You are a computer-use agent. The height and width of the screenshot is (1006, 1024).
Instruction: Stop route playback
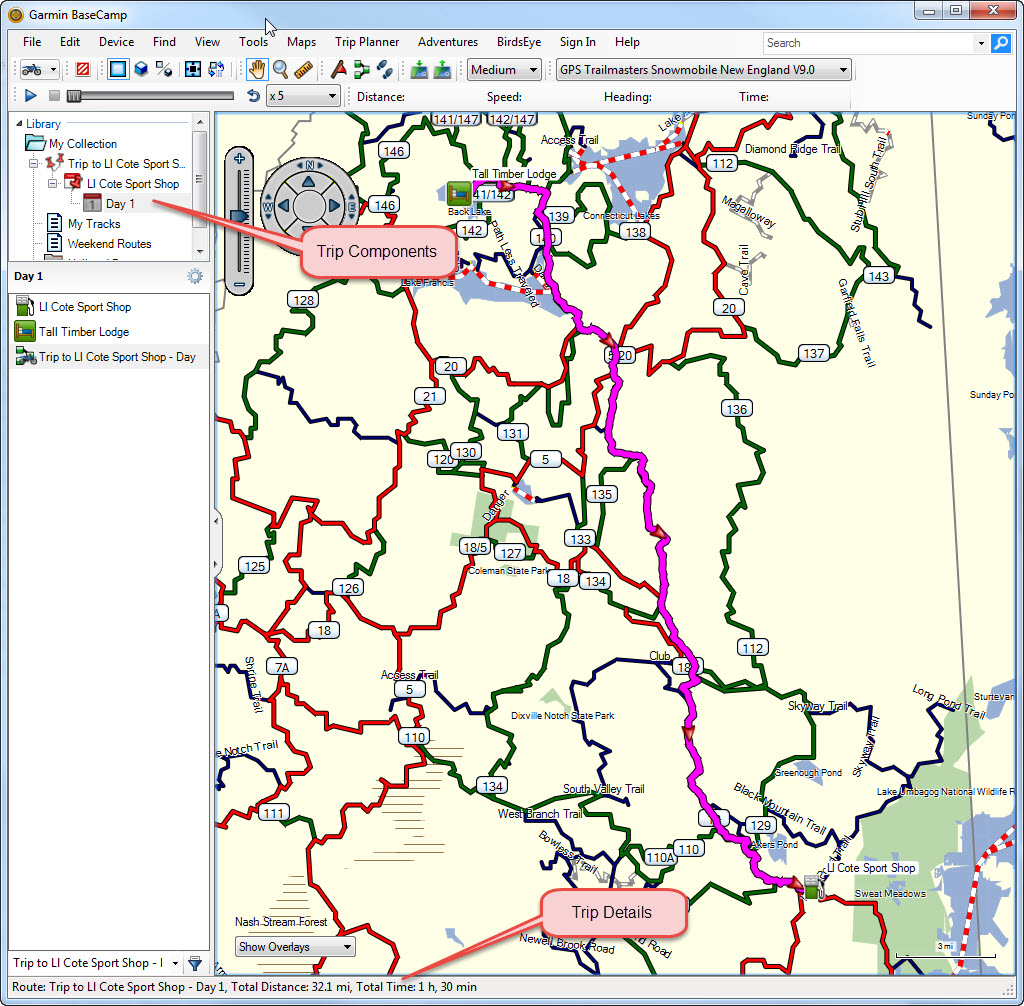coord(54,96)
